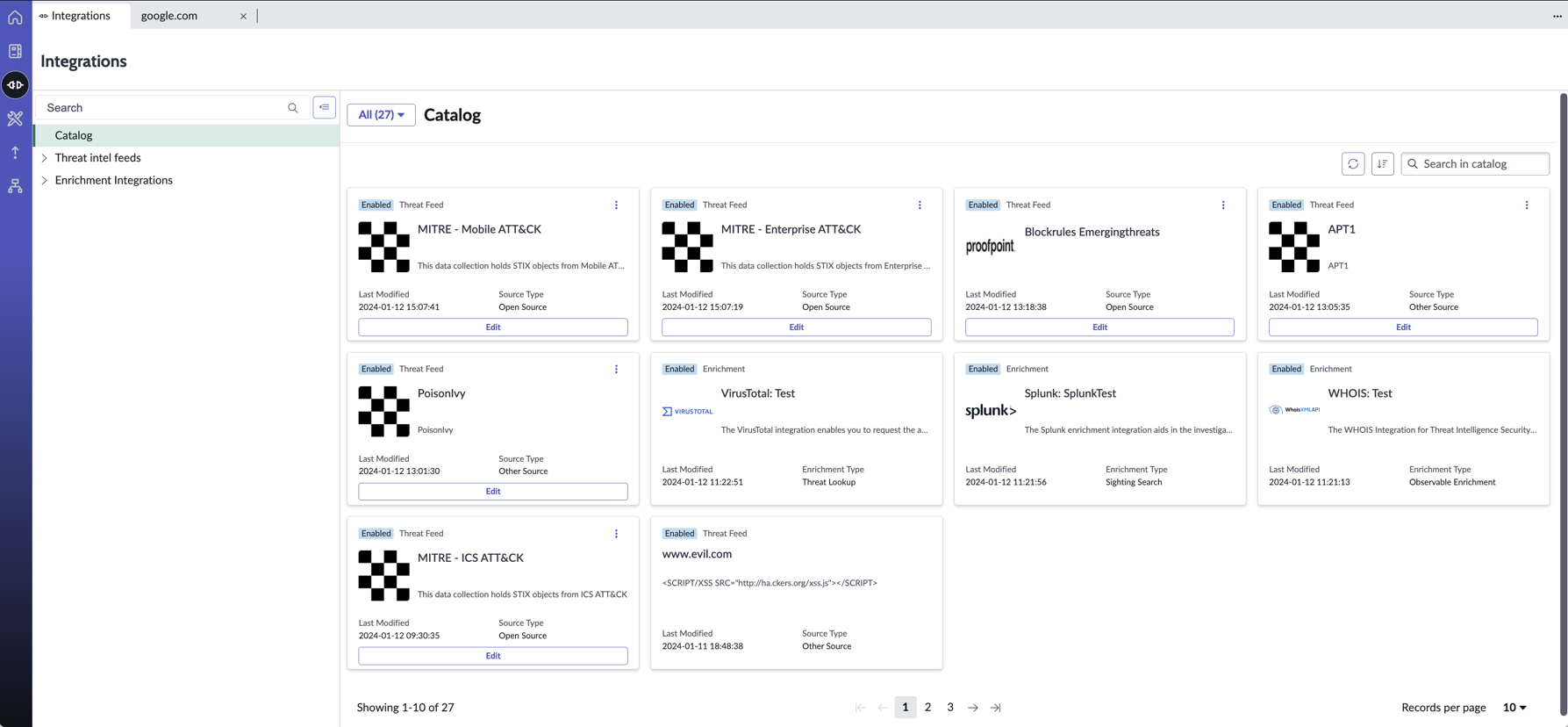Click the upload arrow icon in sidebar

coord(15,152)
